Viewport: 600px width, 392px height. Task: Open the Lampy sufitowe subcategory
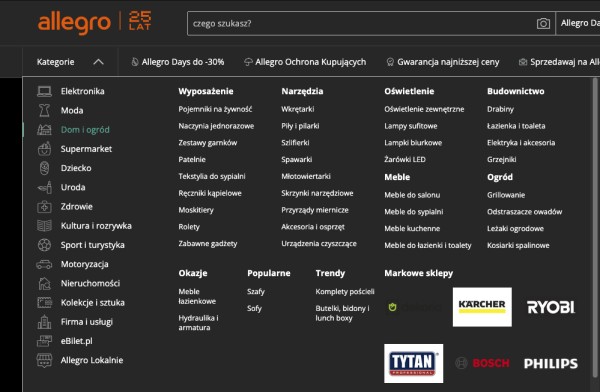point(411,126)
